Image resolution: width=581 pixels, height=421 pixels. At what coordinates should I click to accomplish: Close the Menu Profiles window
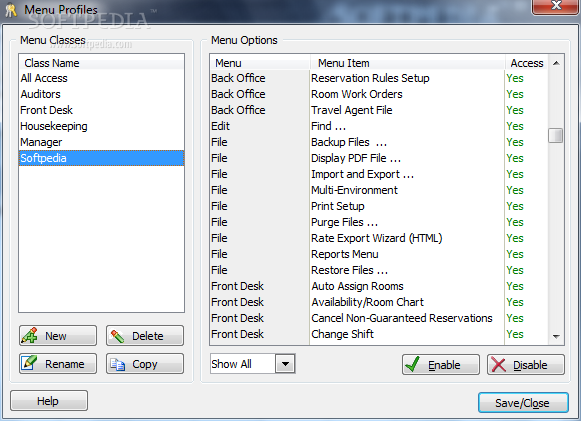pos(555,5)
